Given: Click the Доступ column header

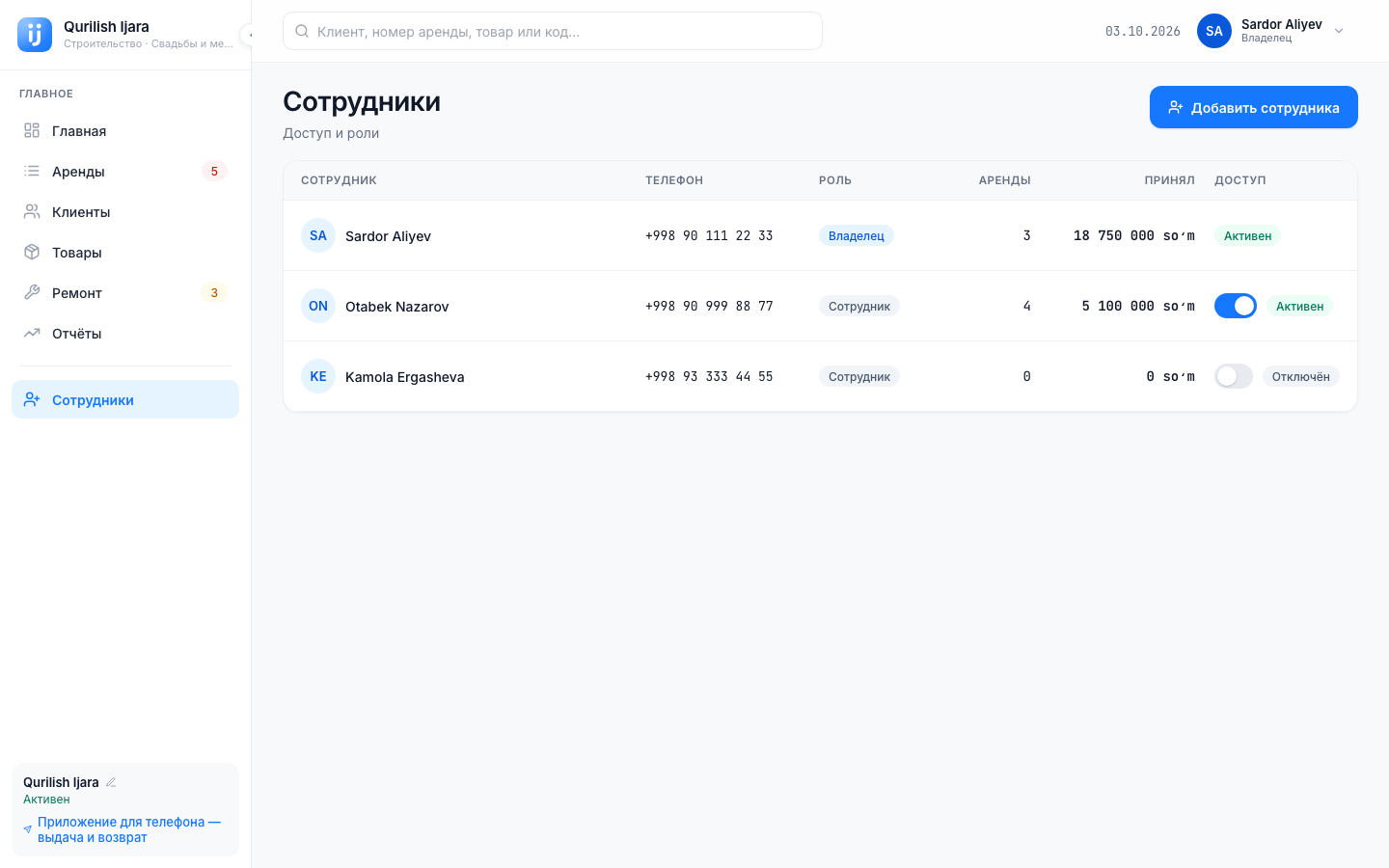Looking at the screenshot, I should 1240,180.
